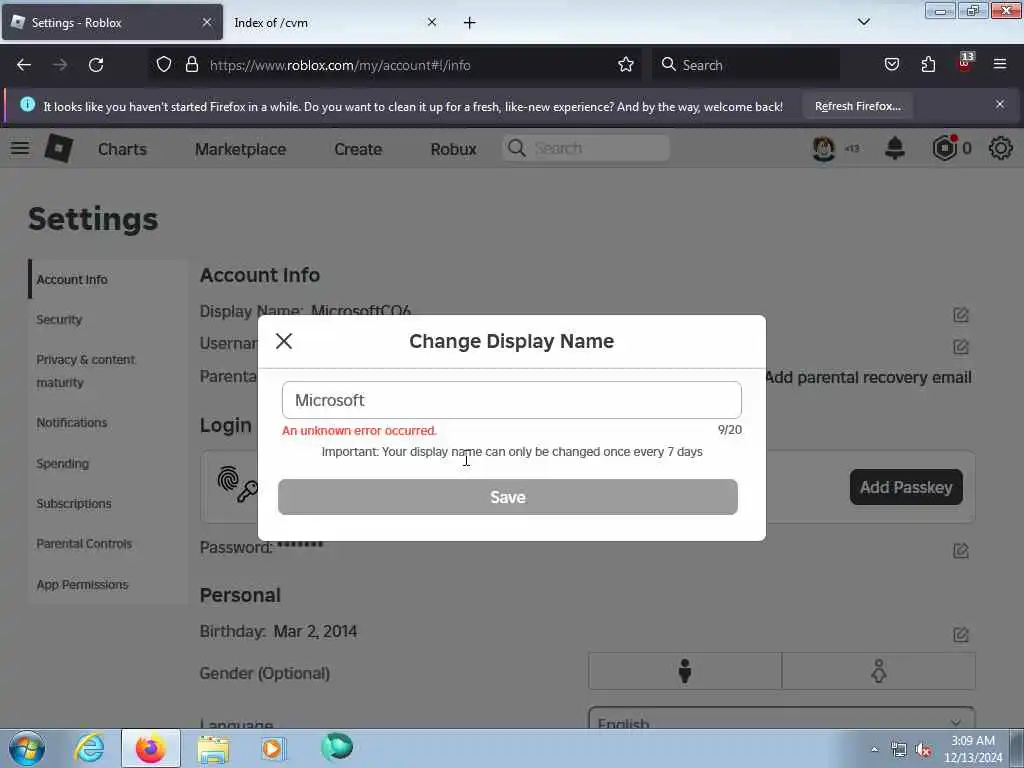The image size is (1024, 768).
Task: Edit the Birthday pencil icon
Action: [x=961, y=634]
